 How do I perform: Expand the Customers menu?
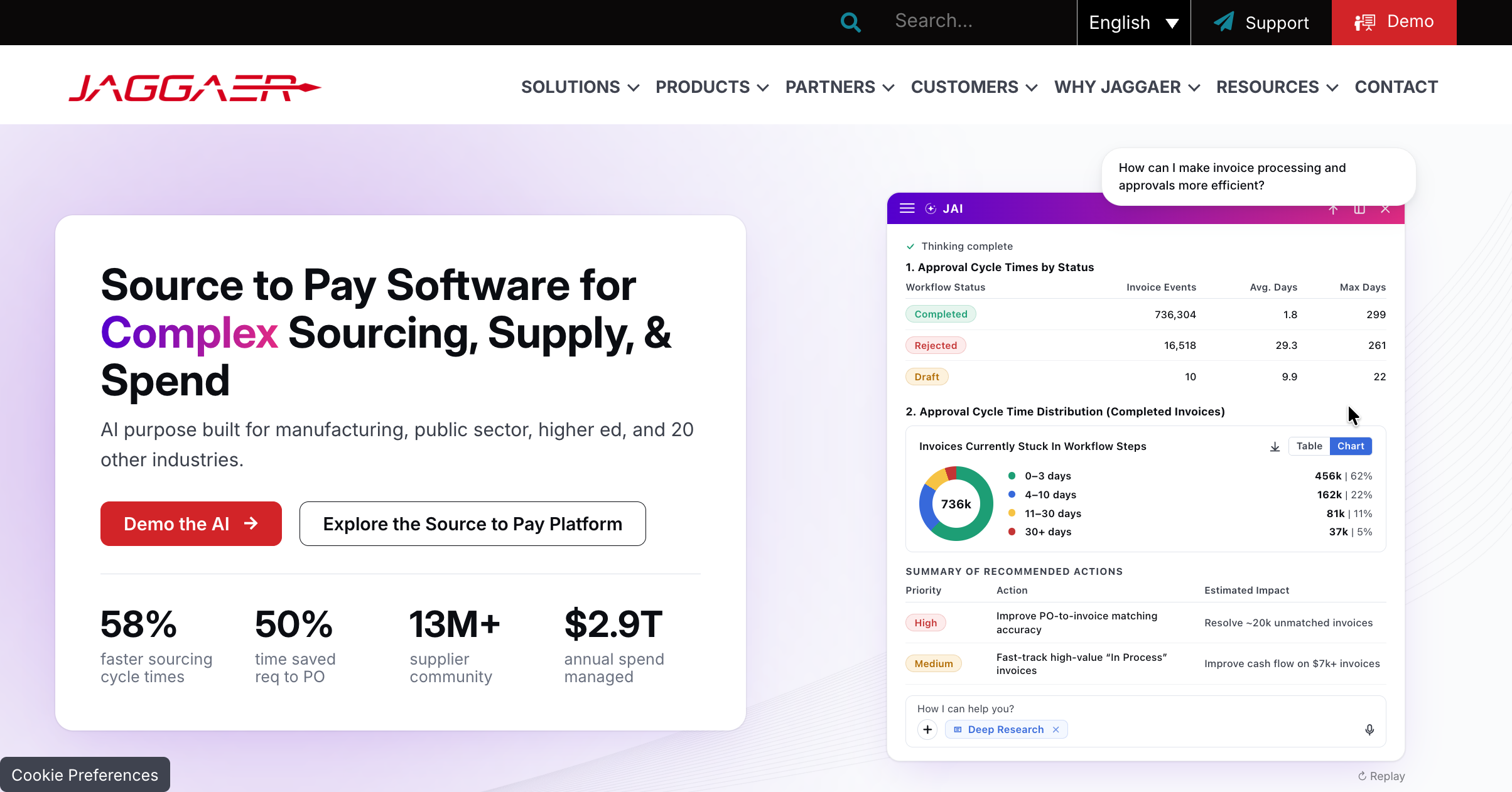[974, 87]
